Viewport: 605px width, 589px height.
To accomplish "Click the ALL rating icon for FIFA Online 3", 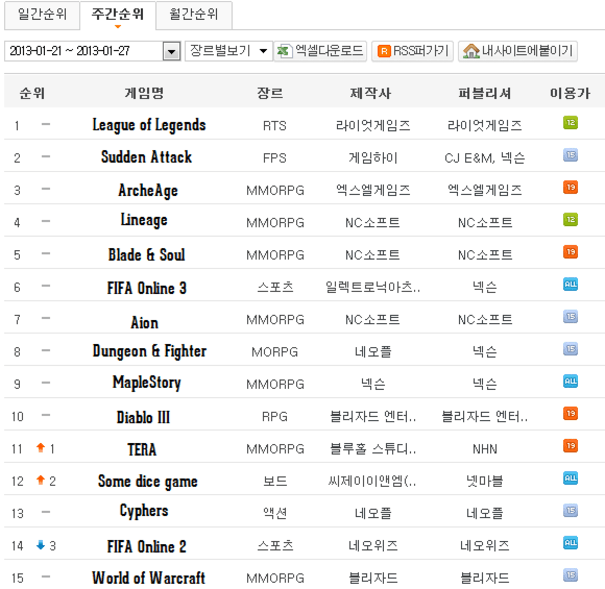I will [570, 284].
